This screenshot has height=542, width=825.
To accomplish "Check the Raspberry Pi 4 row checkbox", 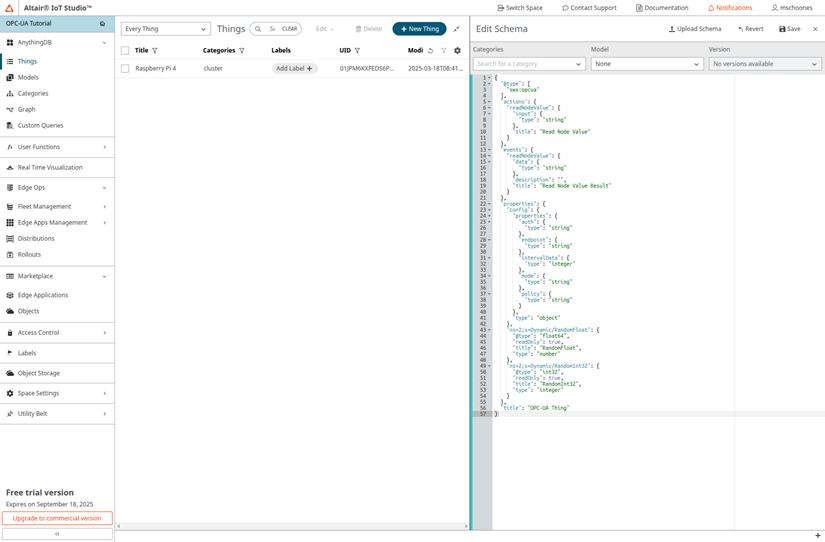I will 125,68.
